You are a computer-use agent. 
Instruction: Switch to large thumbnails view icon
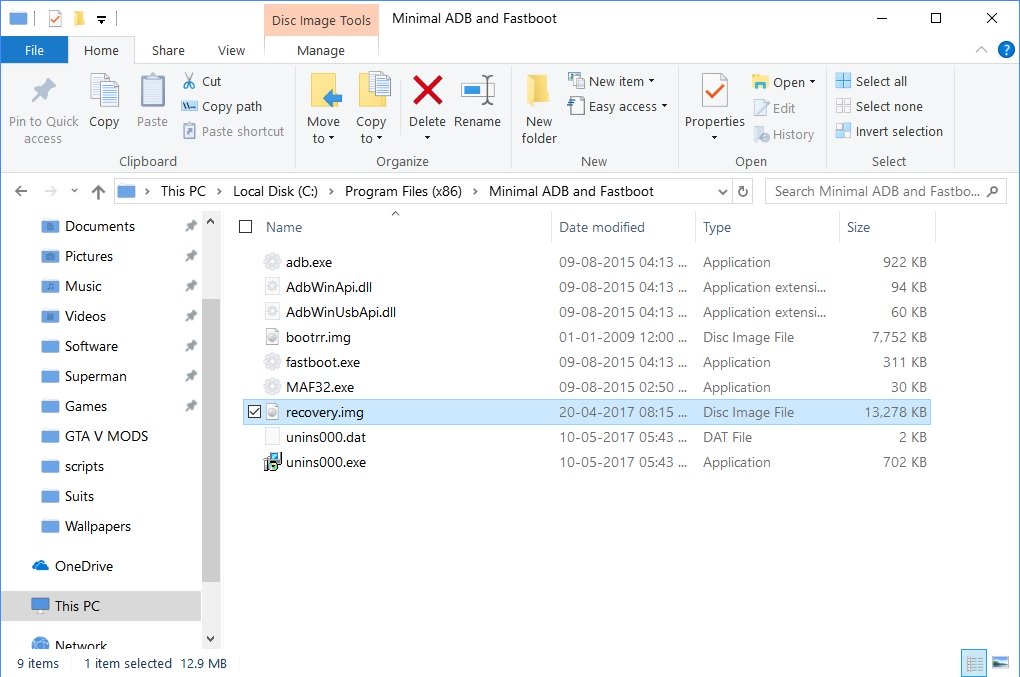click(x=999, y=662)
